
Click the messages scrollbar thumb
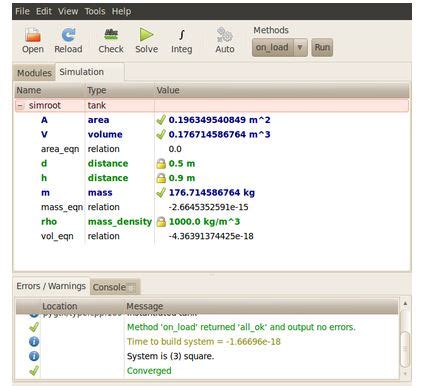(405, 349)
